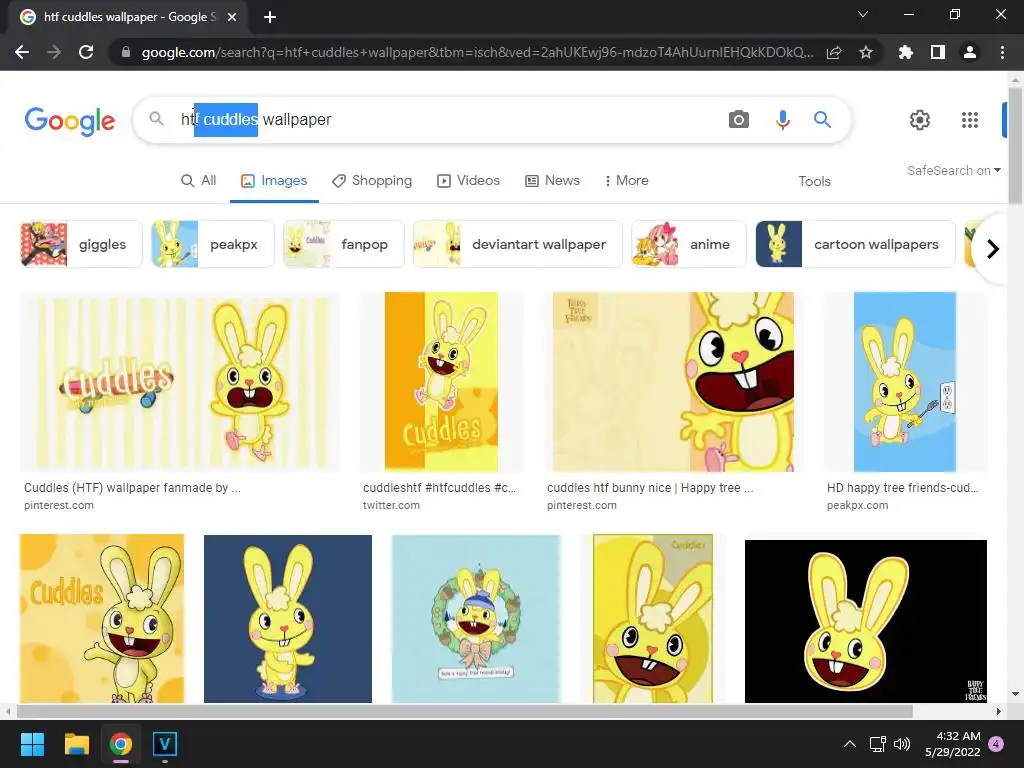The width and height of the screenshot is (1024, 768).
Task: Open search by image camera icon
Action: point(739,120)
